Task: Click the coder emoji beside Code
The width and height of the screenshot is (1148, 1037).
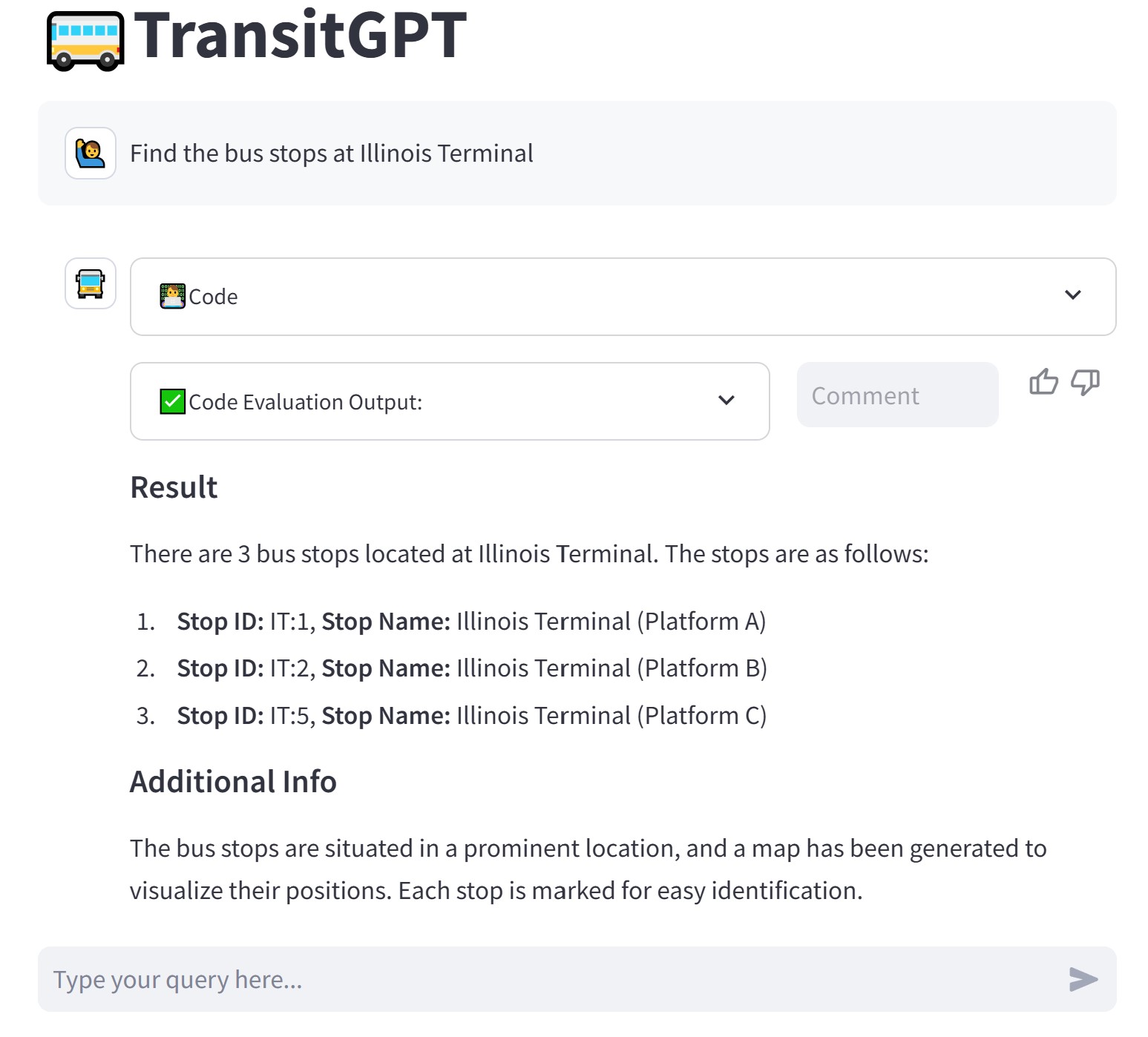Action: (x=173, y=296)
